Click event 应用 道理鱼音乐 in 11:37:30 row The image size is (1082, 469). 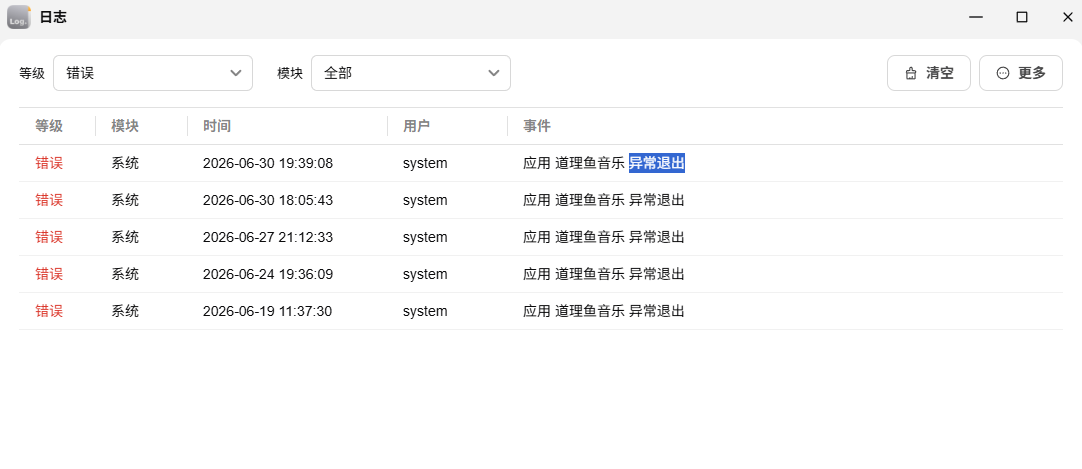(574, 311)
